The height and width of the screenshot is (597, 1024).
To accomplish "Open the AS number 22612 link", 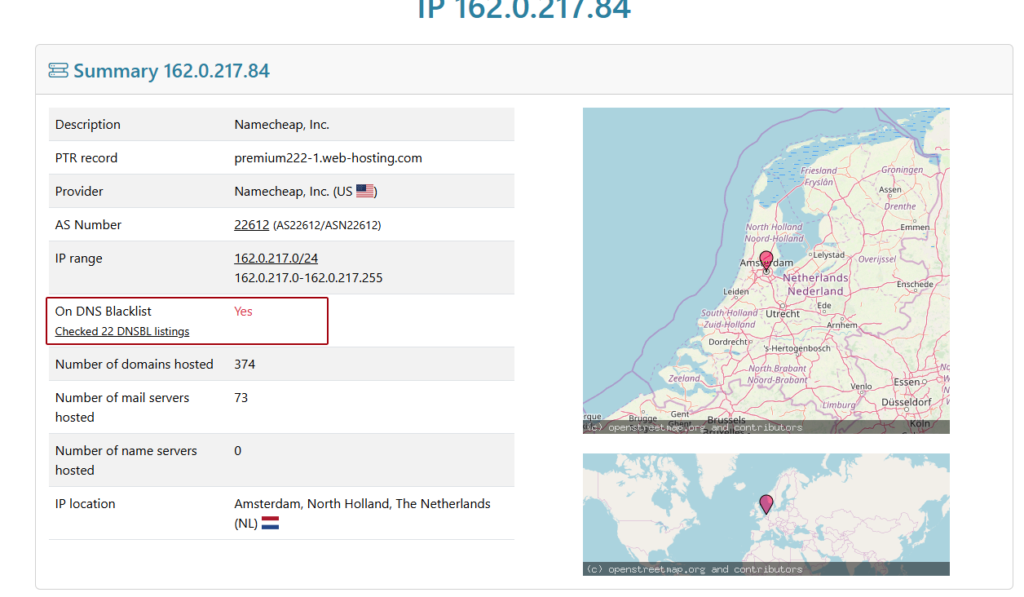I will 251,225.
